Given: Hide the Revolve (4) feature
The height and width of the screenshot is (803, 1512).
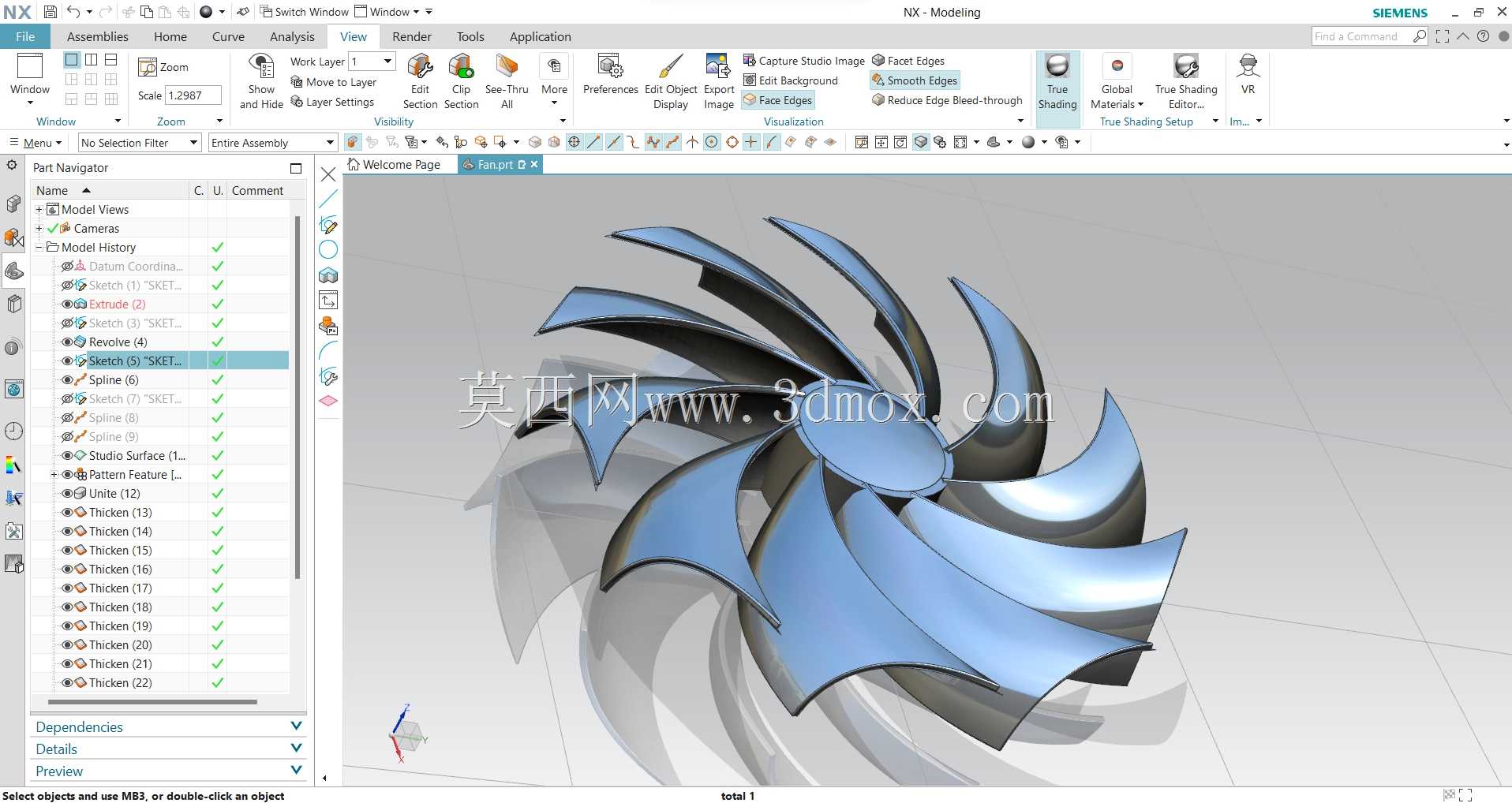Looking at the screenshot, I should (67, 342).
